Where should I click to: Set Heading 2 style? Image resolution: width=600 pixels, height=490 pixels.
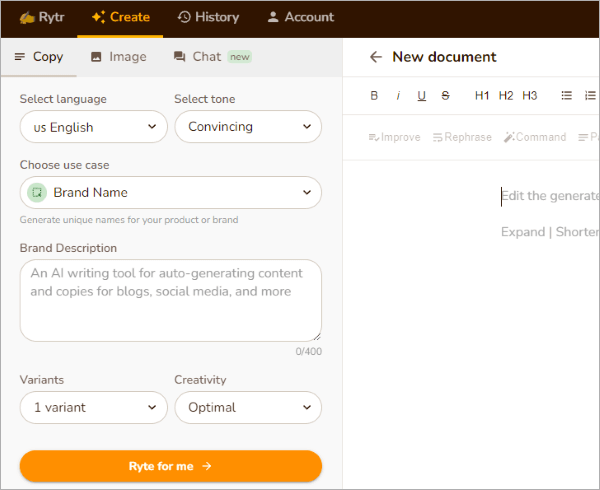coord(506,95)
